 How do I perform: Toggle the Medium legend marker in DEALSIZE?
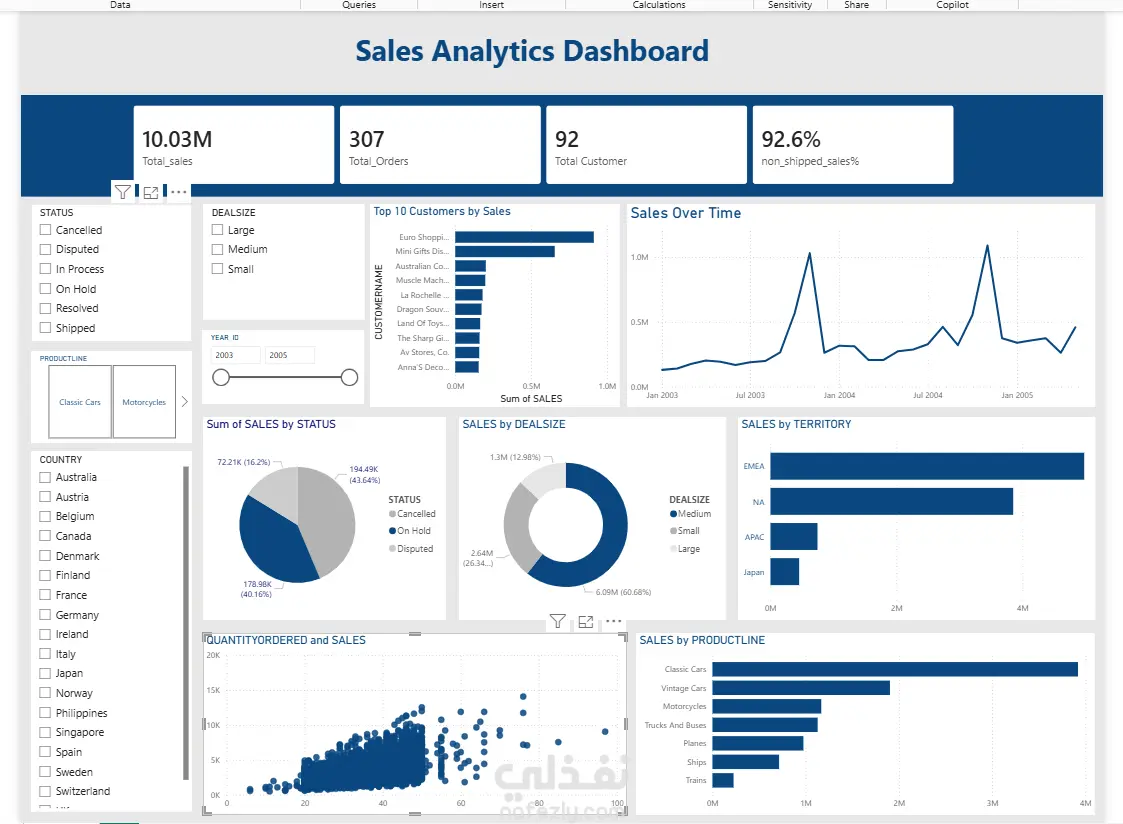[673, 514]
